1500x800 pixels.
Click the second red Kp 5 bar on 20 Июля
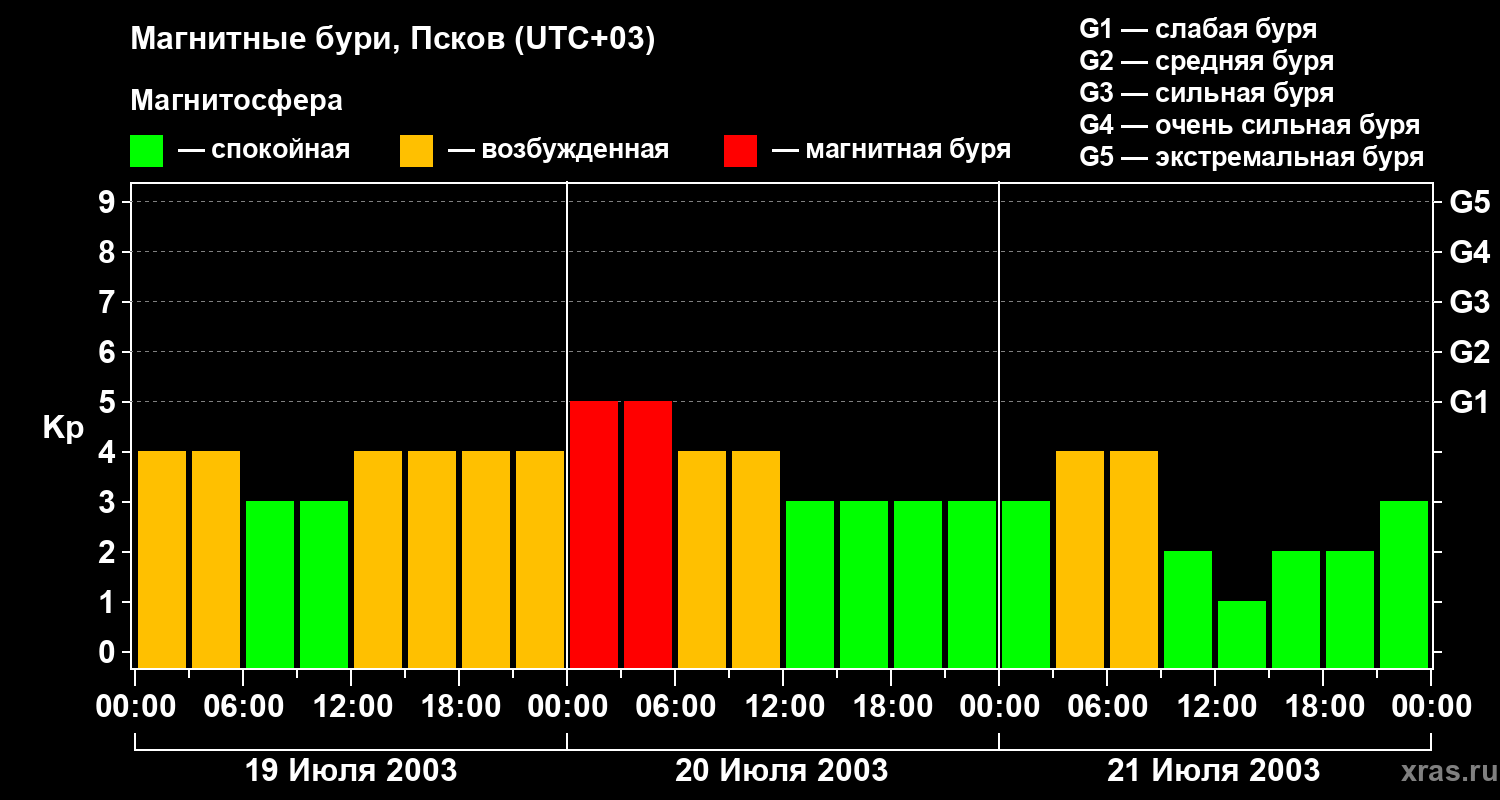[648, 534]
